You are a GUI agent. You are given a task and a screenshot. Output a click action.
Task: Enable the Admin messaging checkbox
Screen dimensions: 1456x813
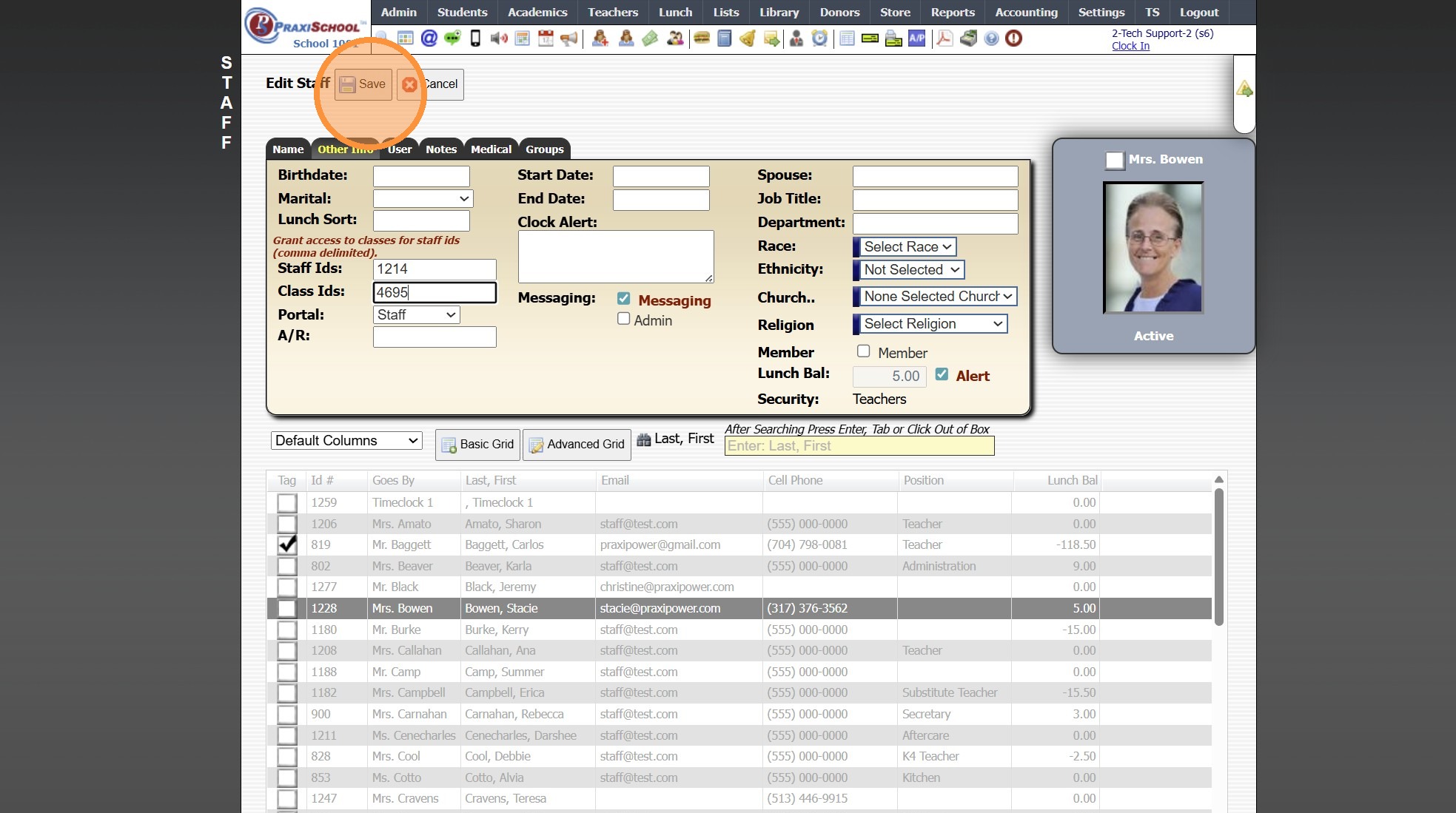[x=623, y=319]
